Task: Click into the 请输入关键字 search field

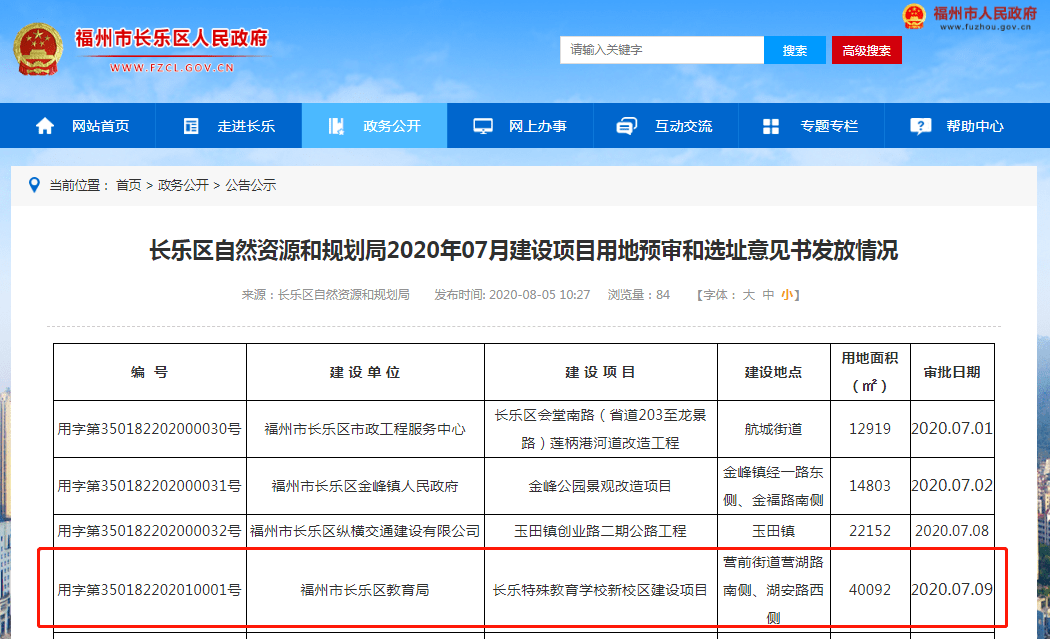Action: click(x=662, y=50)
